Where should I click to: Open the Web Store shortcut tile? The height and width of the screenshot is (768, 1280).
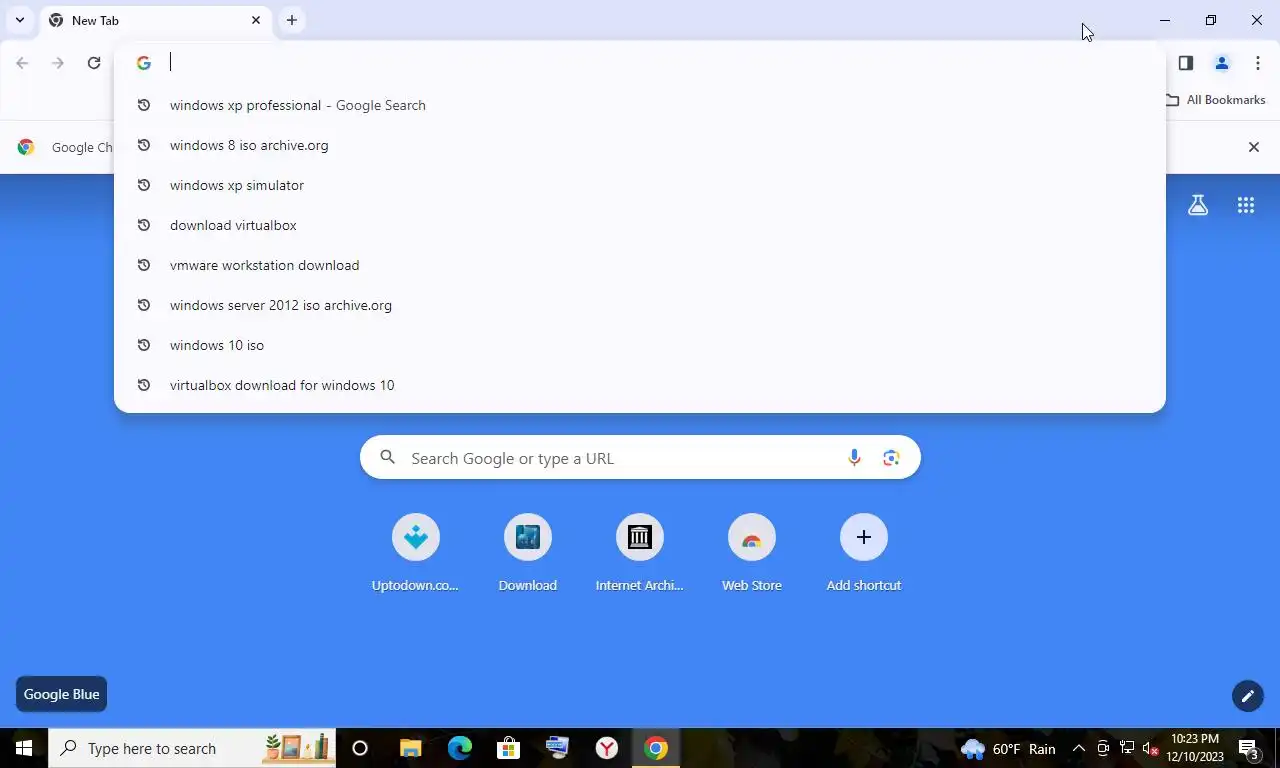(x=752, y=553)
